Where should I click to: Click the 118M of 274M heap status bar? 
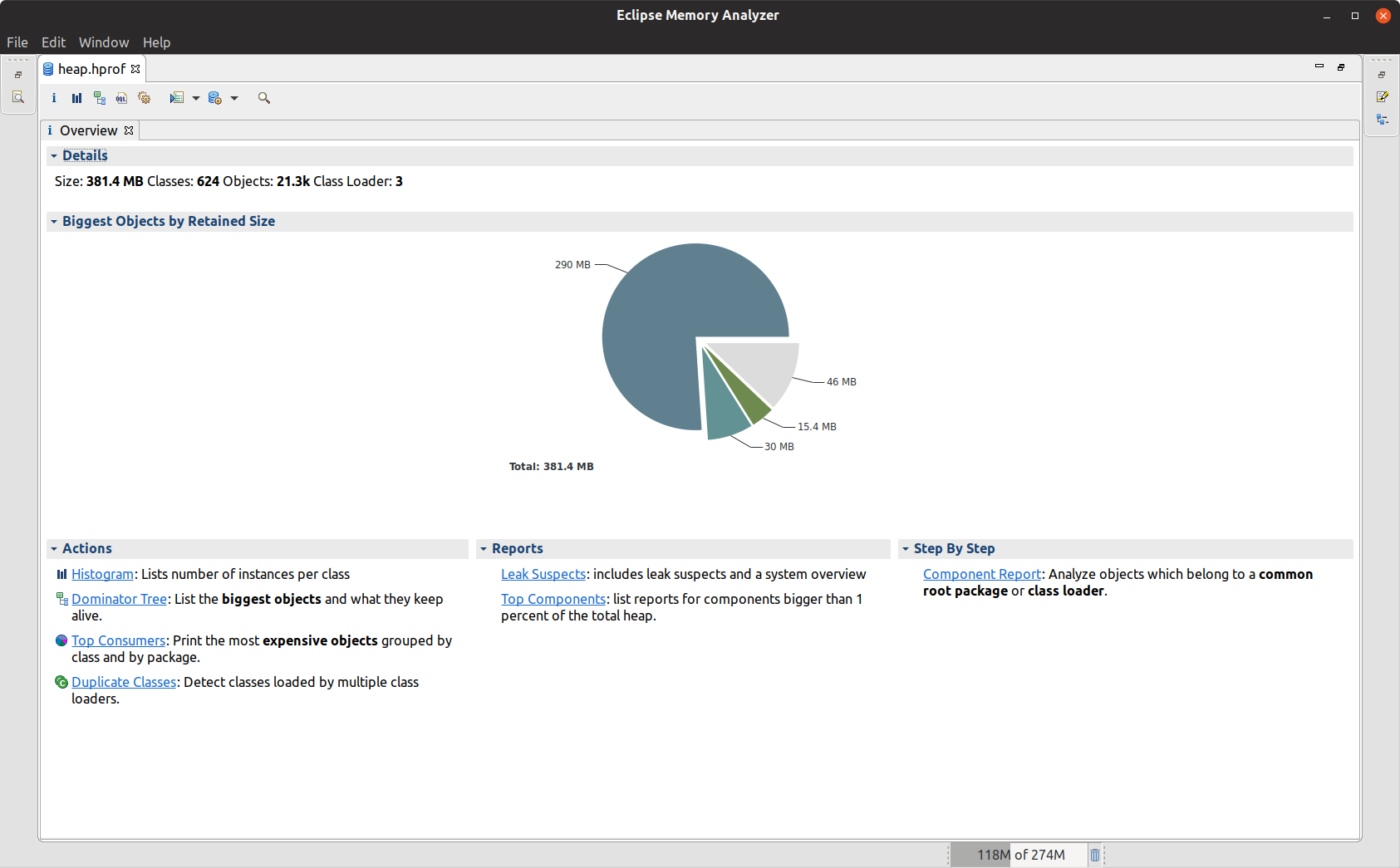pos(1020,855)
